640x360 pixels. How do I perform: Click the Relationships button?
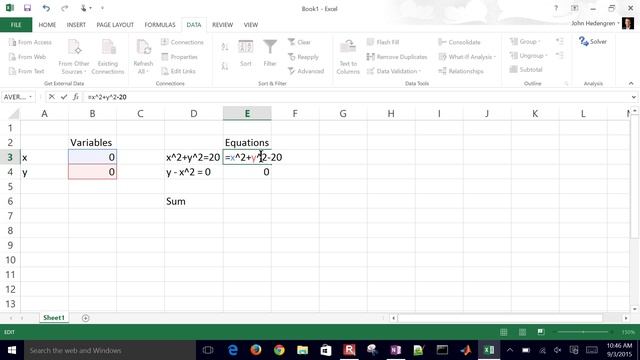pyautogui.click(x=461, y=71)
